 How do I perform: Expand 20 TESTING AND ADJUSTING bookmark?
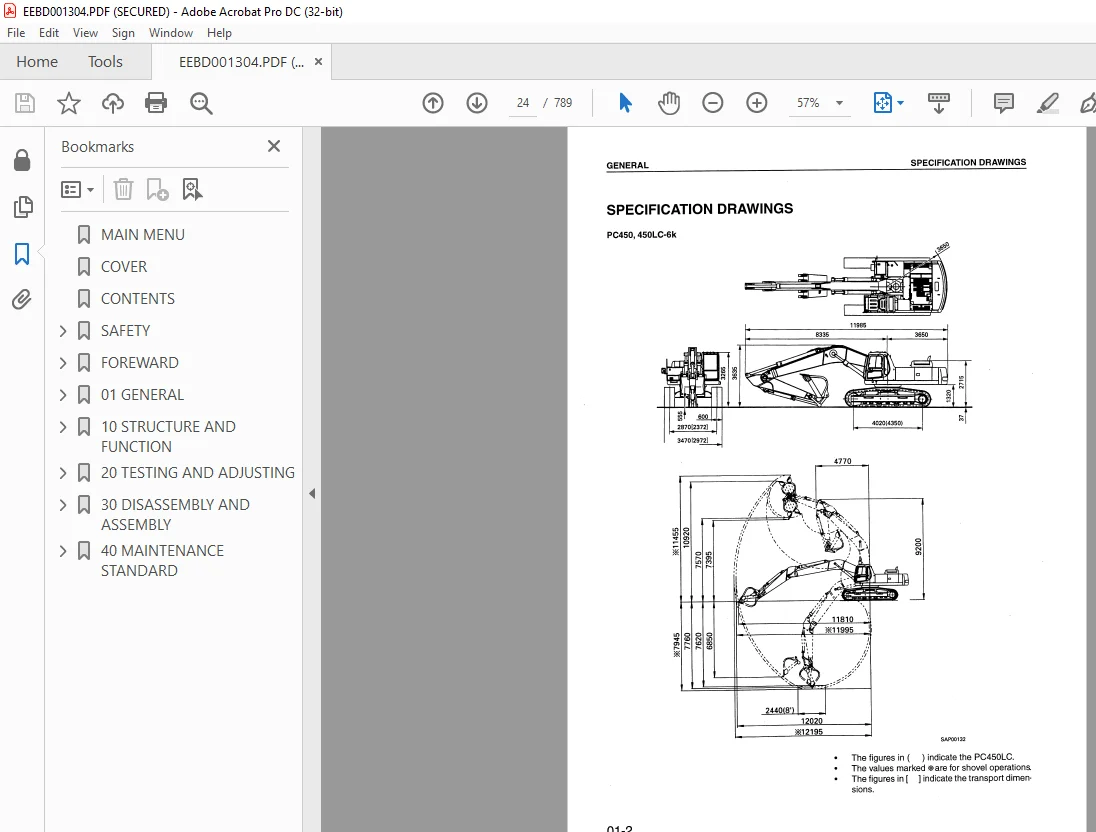point(63,473)
